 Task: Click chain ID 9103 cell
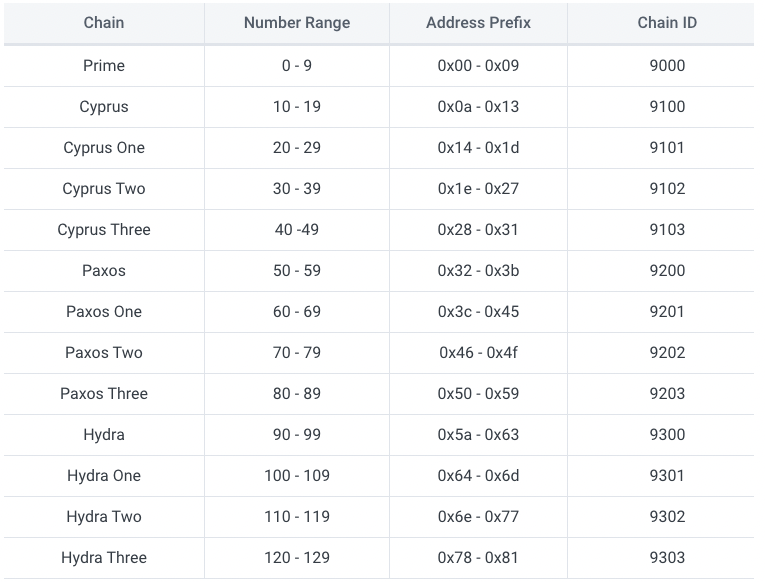point(667,230)
